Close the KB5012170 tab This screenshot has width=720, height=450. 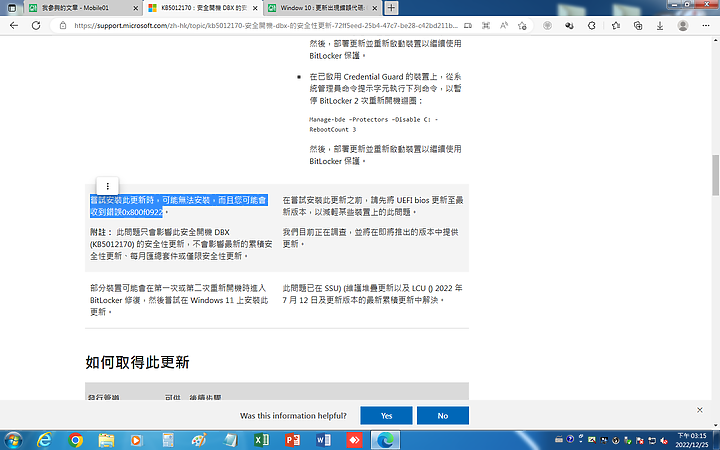[255, 8]
